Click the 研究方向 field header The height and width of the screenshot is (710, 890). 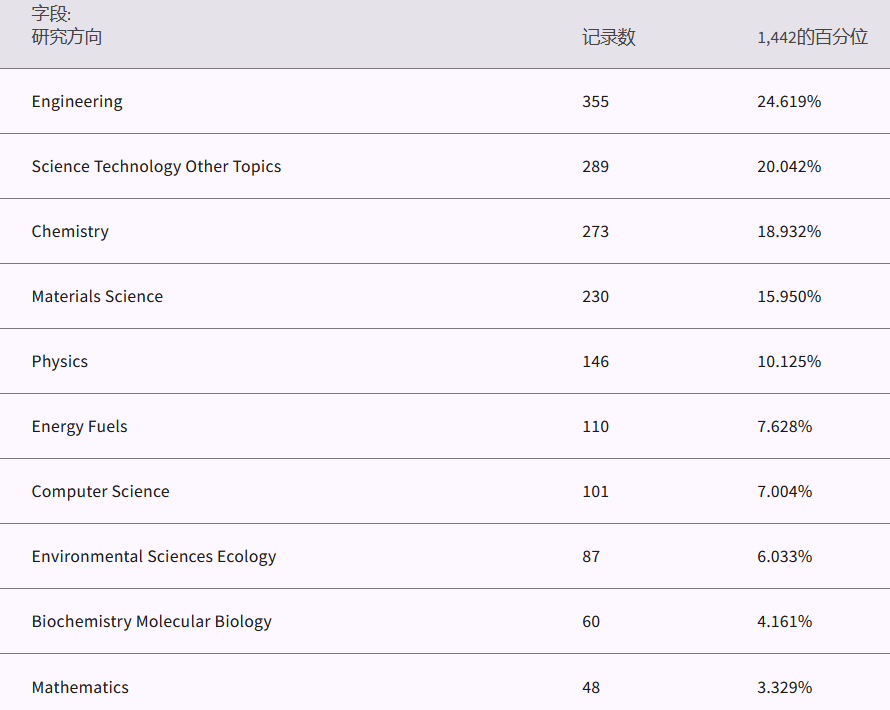point(67,38)
